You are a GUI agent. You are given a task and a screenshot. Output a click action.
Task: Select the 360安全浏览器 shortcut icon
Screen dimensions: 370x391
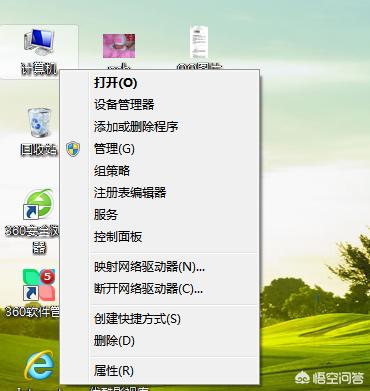pos(39,204)
